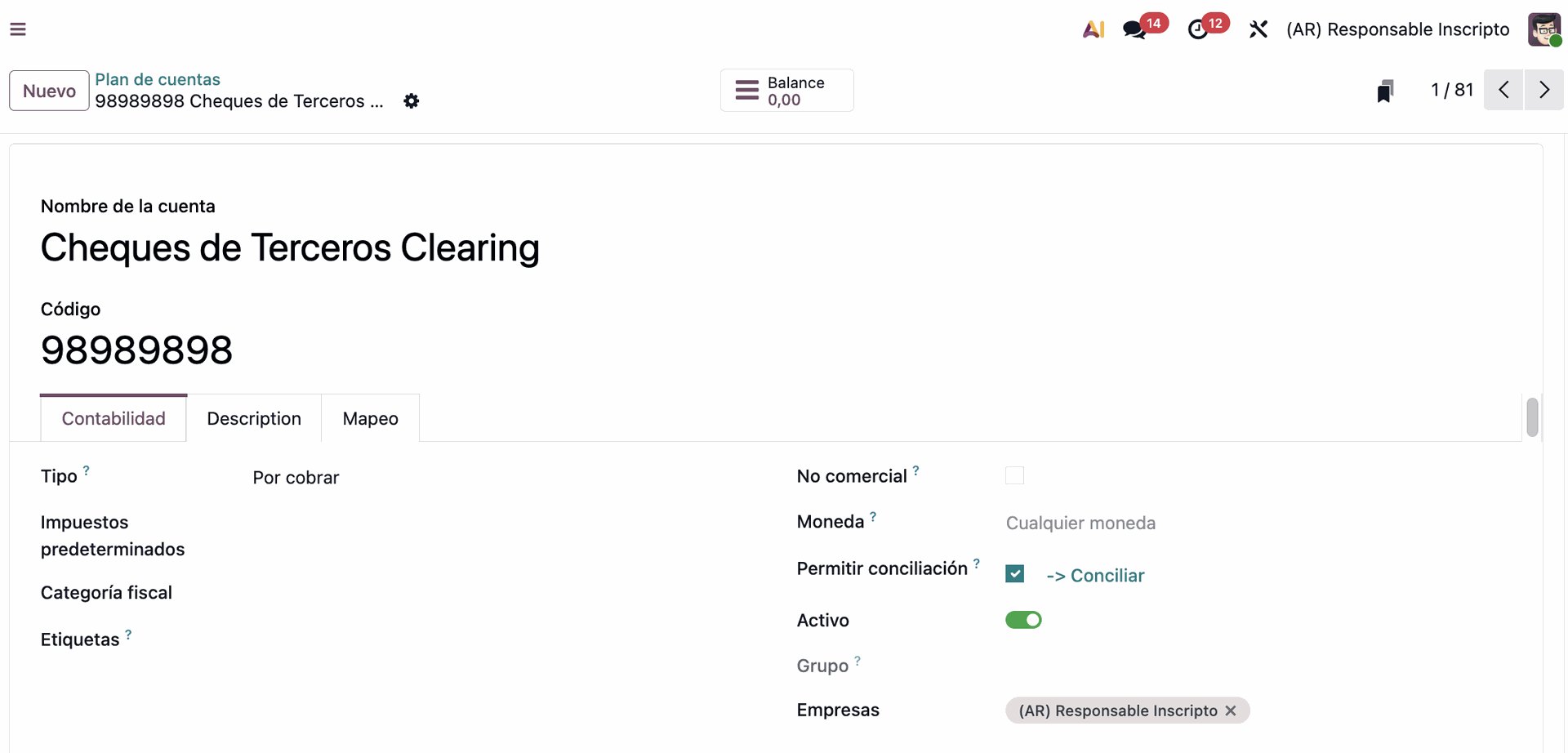Viewport: 1568px width, 753px height.
Task: Uncheck Permitir conciliación checkbox
Action: [1014, 574]
